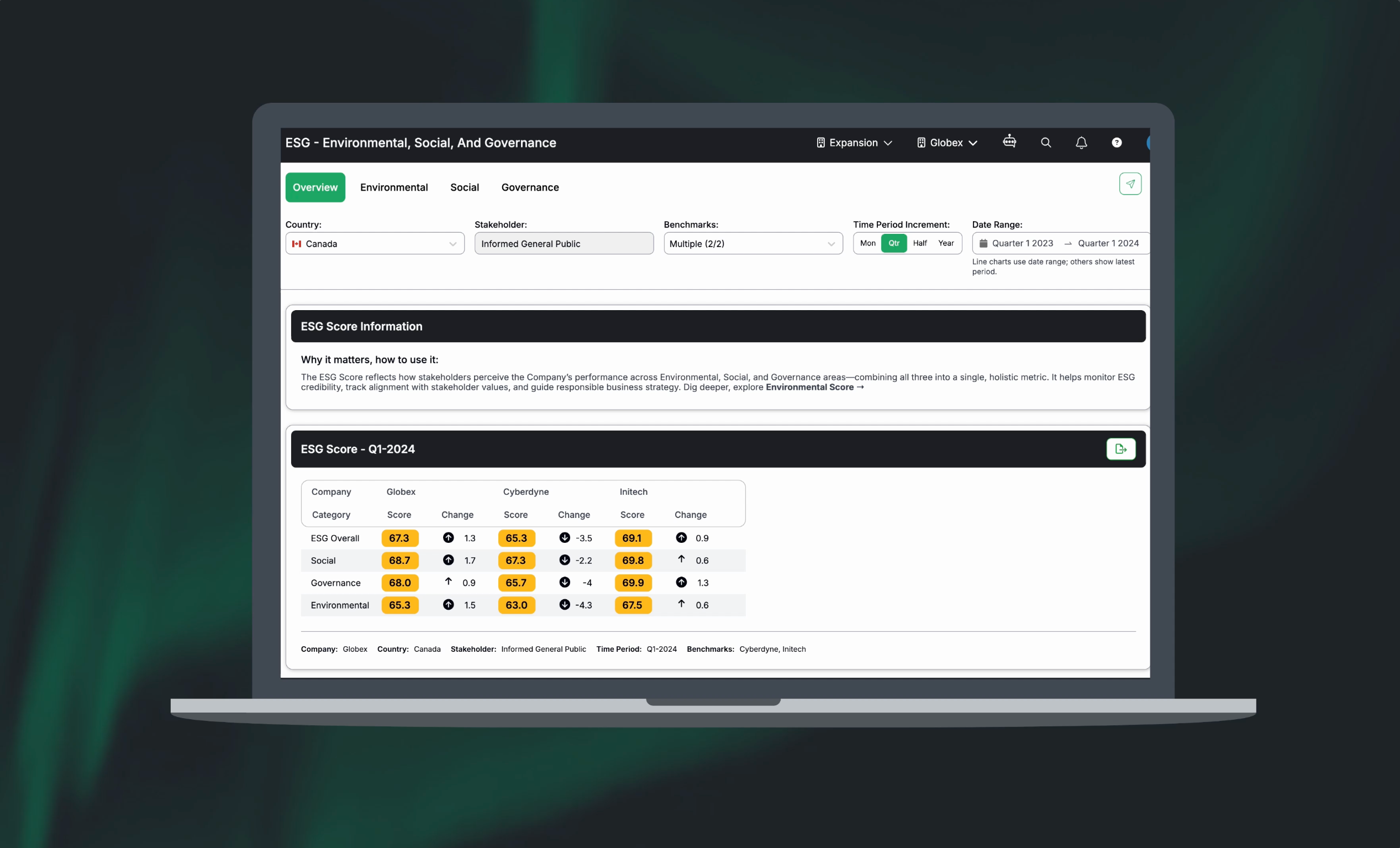Click Globex ESG Overall 67.3 score badge
The height and width of the screenshot is (848, 1400).
(x=399, y=538)
